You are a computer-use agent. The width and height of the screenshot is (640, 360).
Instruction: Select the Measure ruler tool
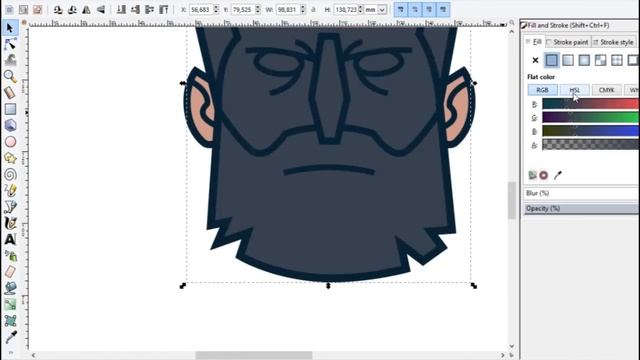[10, 93]
